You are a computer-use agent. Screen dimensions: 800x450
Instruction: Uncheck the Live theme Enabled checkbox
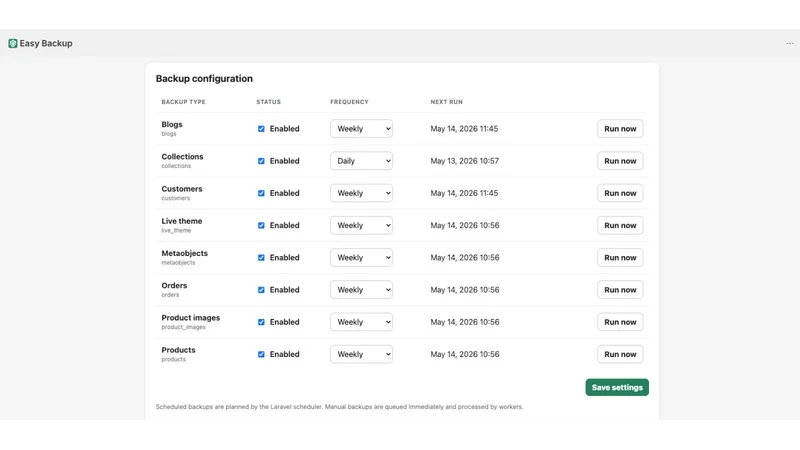tap(261, 225)
